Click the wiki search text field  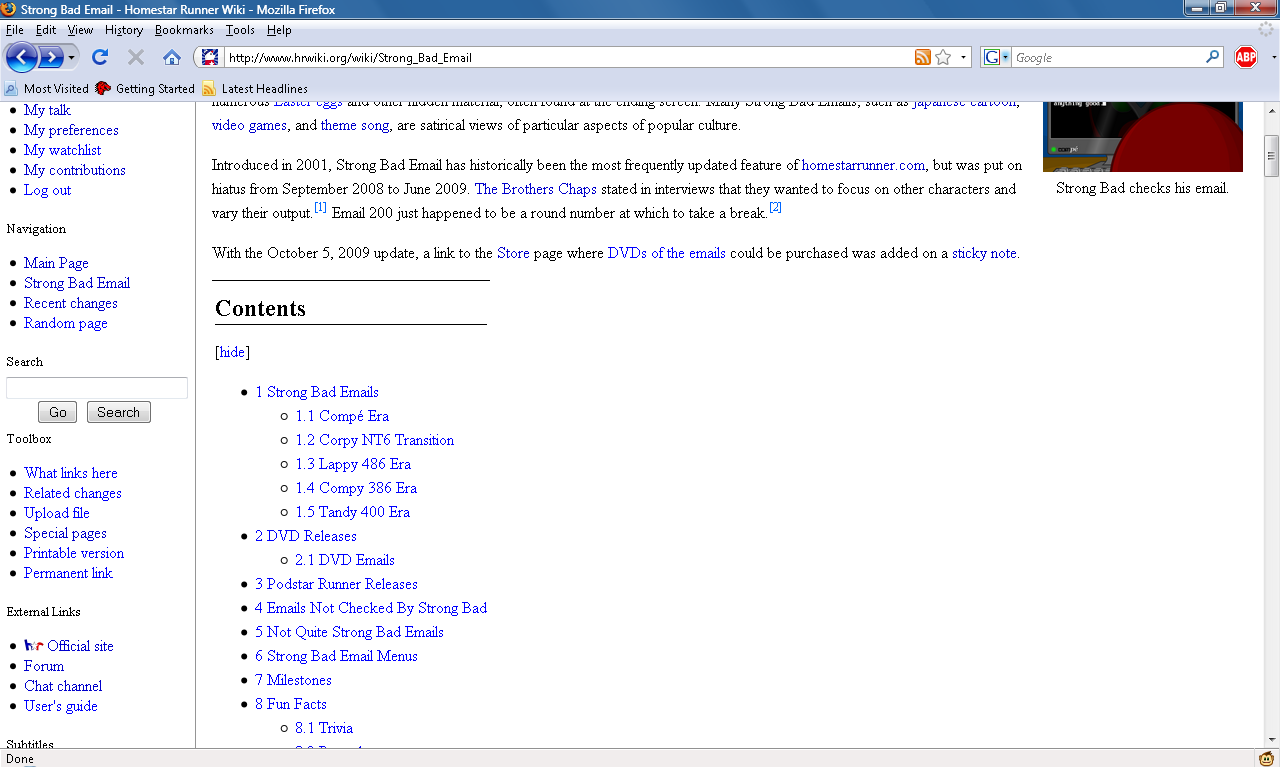97,388
